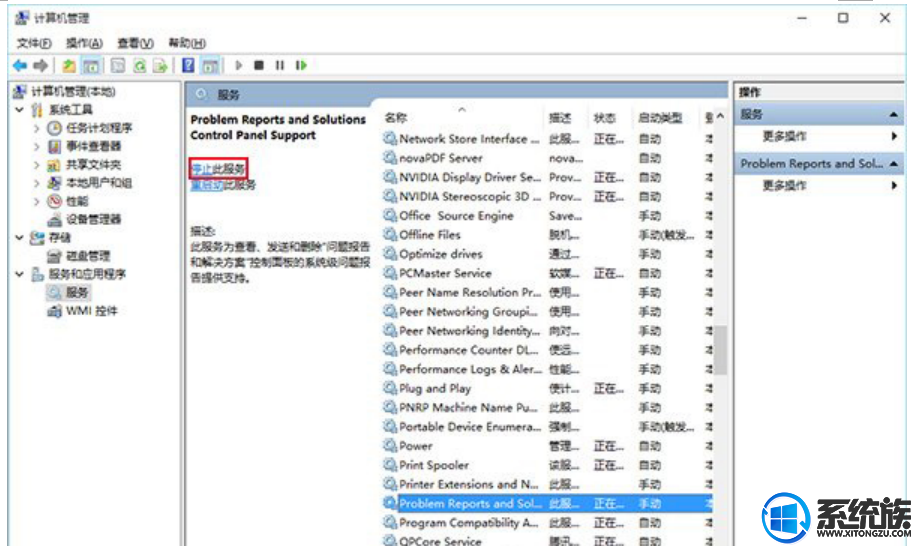
Task: Open the Help question mark toolbar icon
Action: pyautogui.click(x=188, y=65)
